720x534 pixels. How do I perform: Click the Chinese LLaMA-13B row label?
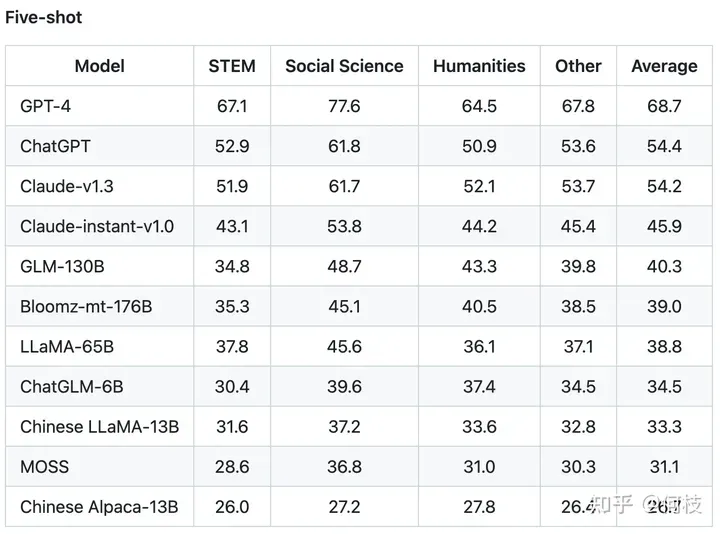99,427
